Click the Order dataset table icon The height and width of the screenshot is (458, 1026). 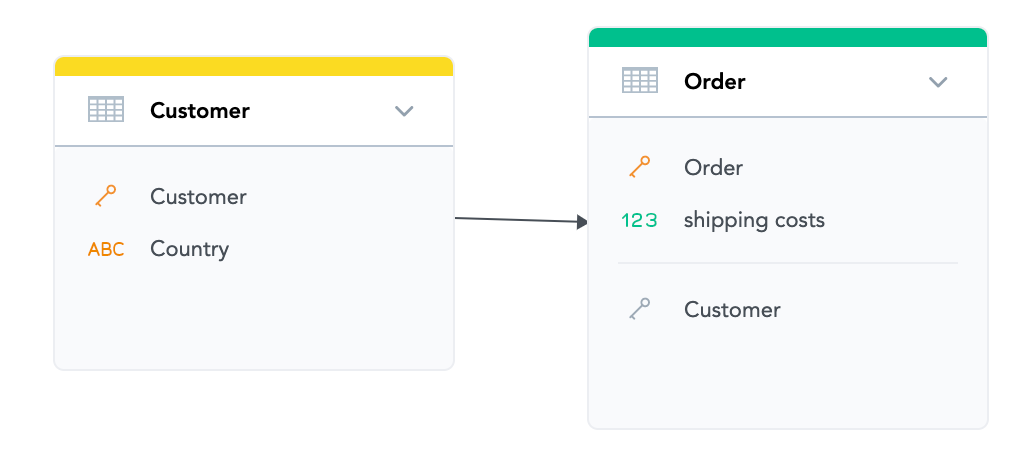(x=640, y=81)
